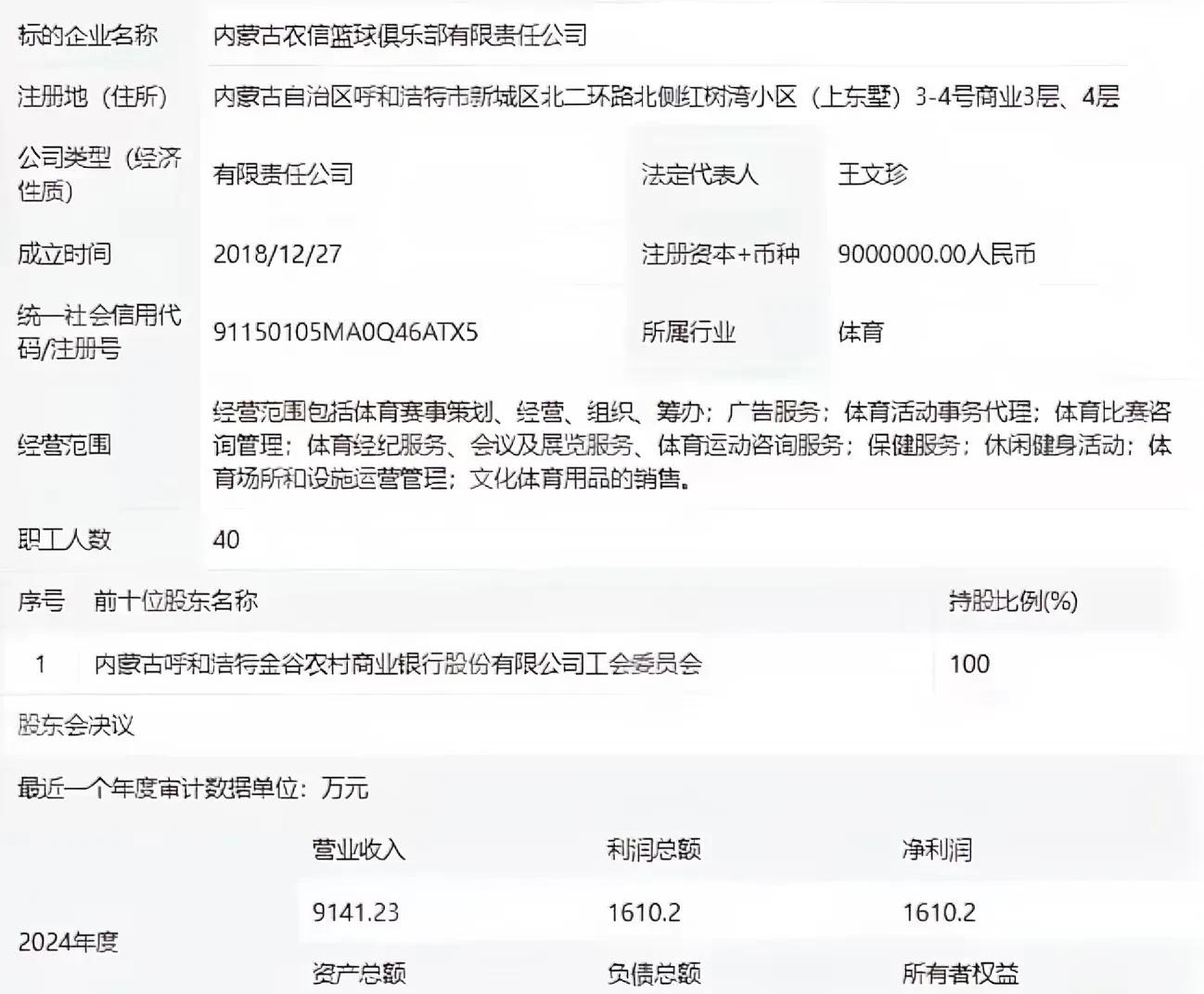Click the 股东会决议 heading
Viewport: 1204px width, 994px height.
pos(76,725)
